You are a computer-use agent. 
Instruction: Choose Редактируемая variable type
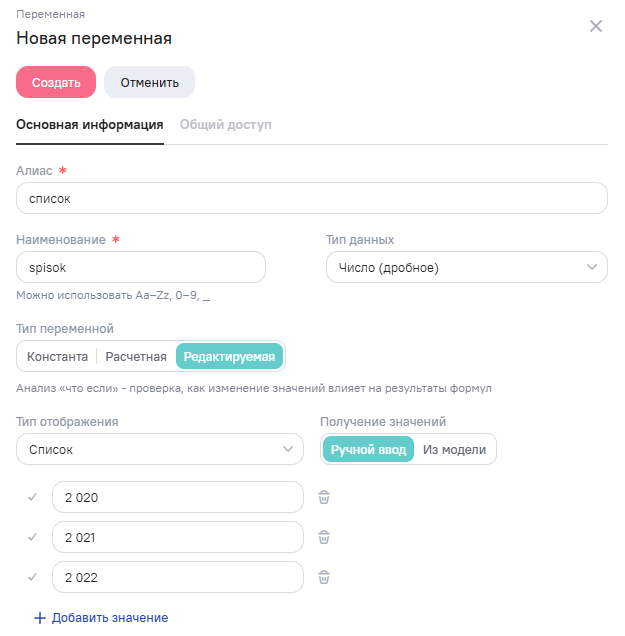click(x=229, y=356)
